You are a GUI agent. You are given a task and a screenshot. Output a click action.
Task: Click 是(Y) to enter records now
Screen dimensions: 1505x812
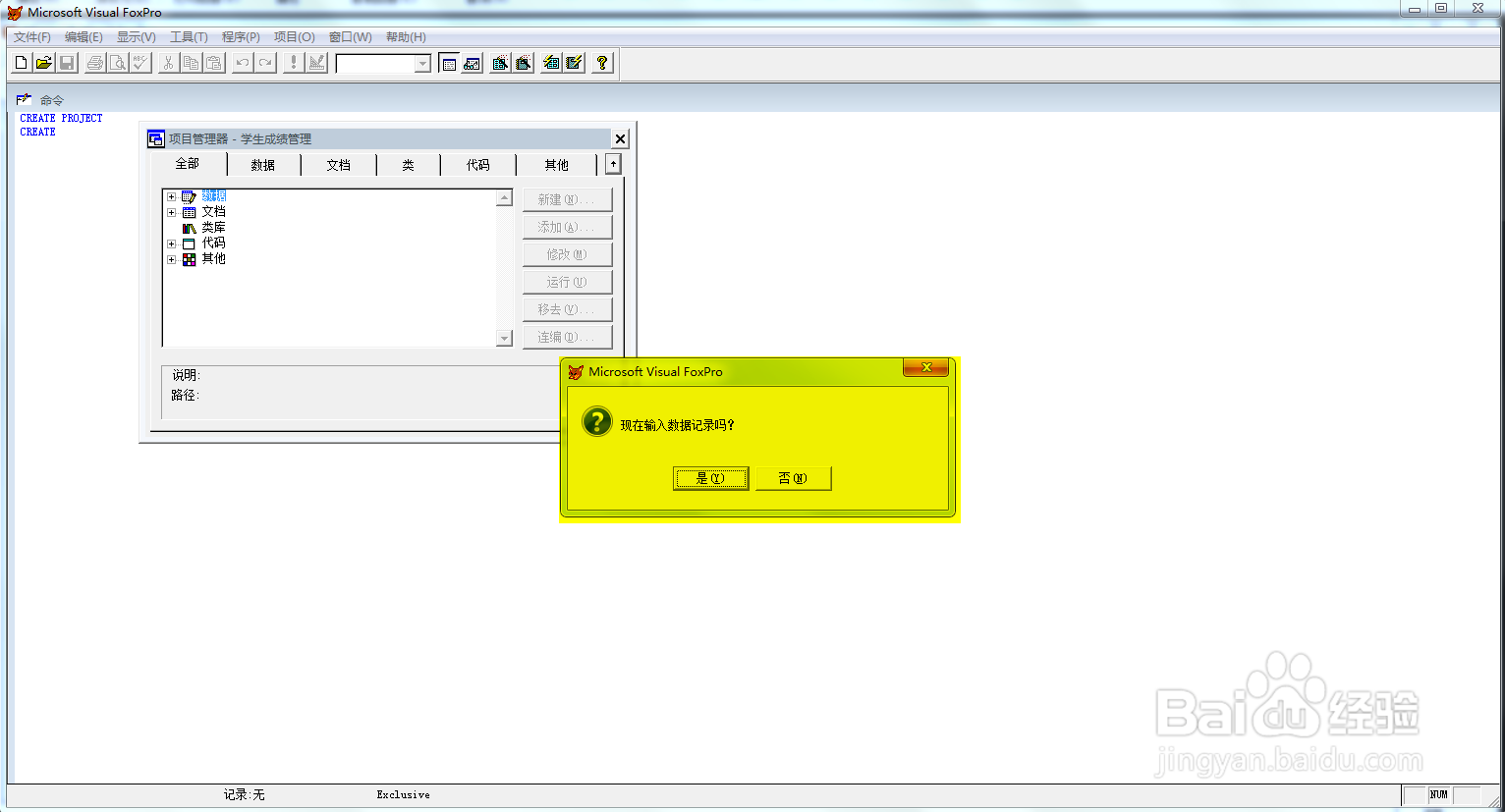pyautogui.click(x=710, y=478)
